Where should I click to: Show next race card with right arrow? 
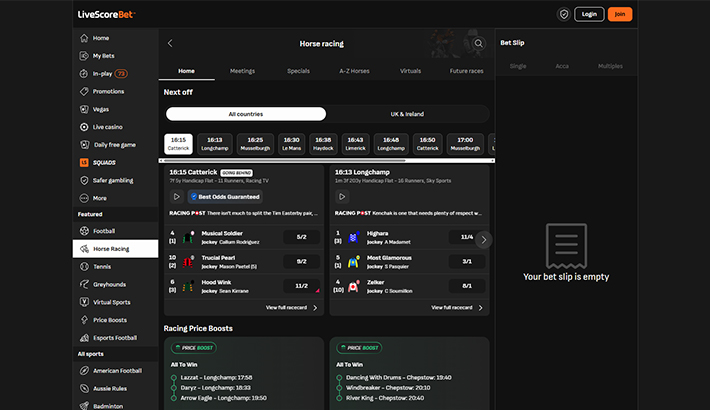click(484, 240)
